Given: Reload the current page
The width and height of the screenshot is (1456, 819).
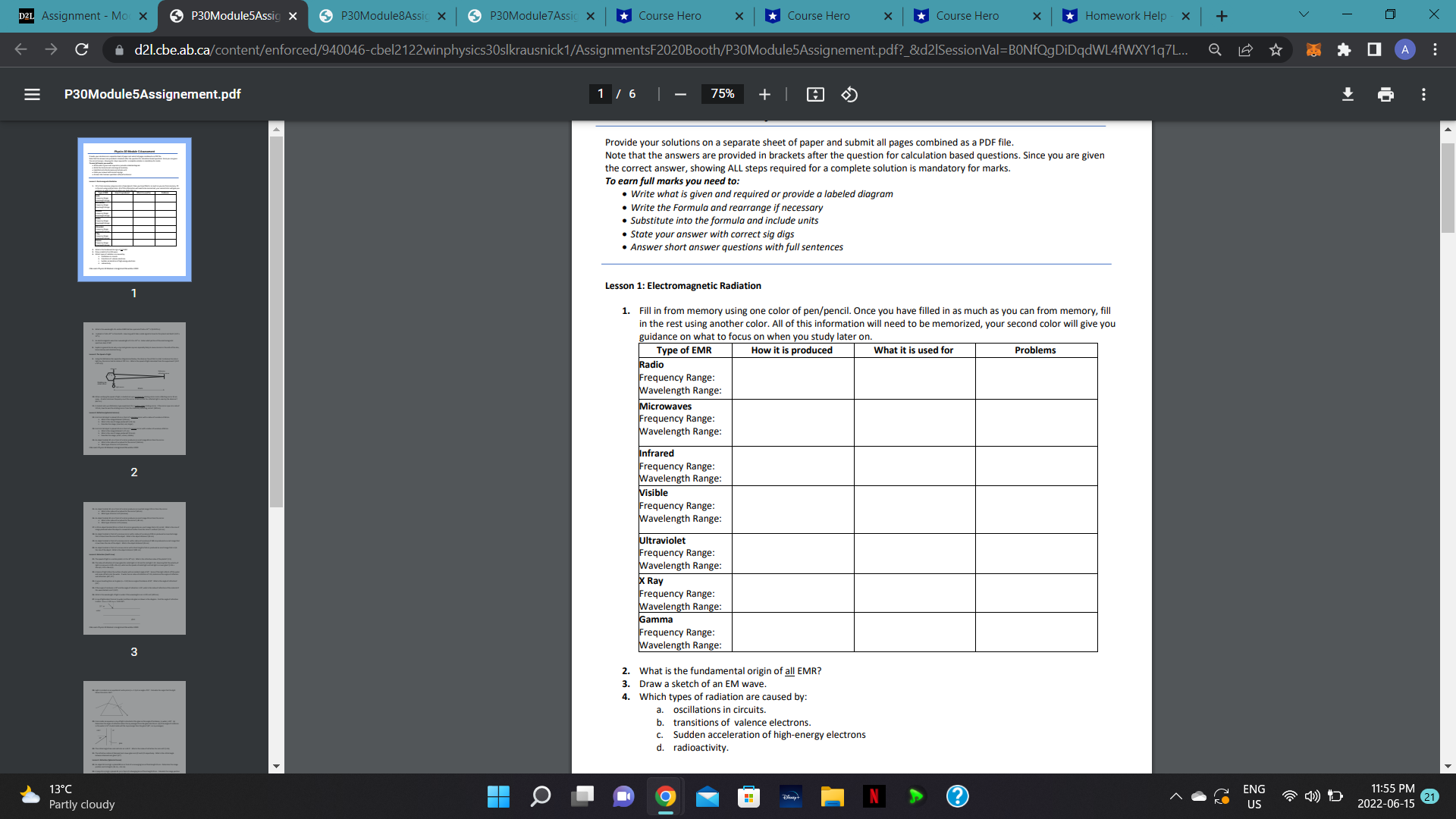Looking at the screenshot, I should coord(81,49).
